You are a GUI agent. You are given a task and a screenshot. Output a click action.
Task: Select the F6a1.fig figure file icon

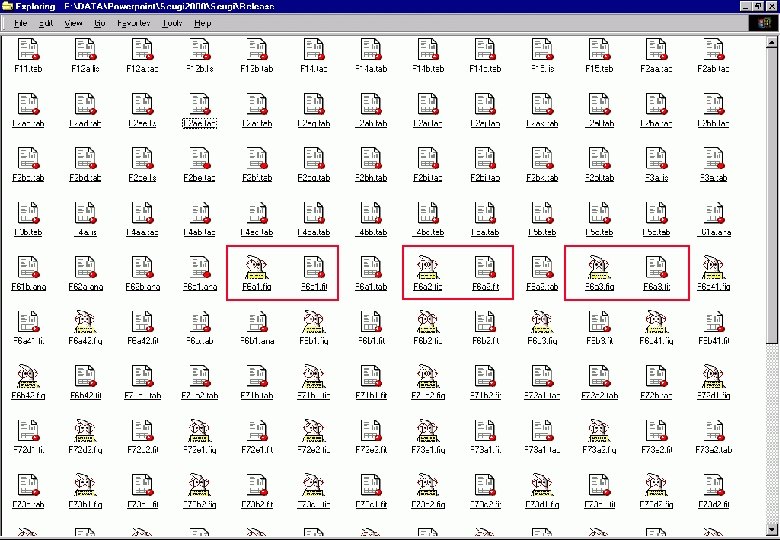coord(257,268)
